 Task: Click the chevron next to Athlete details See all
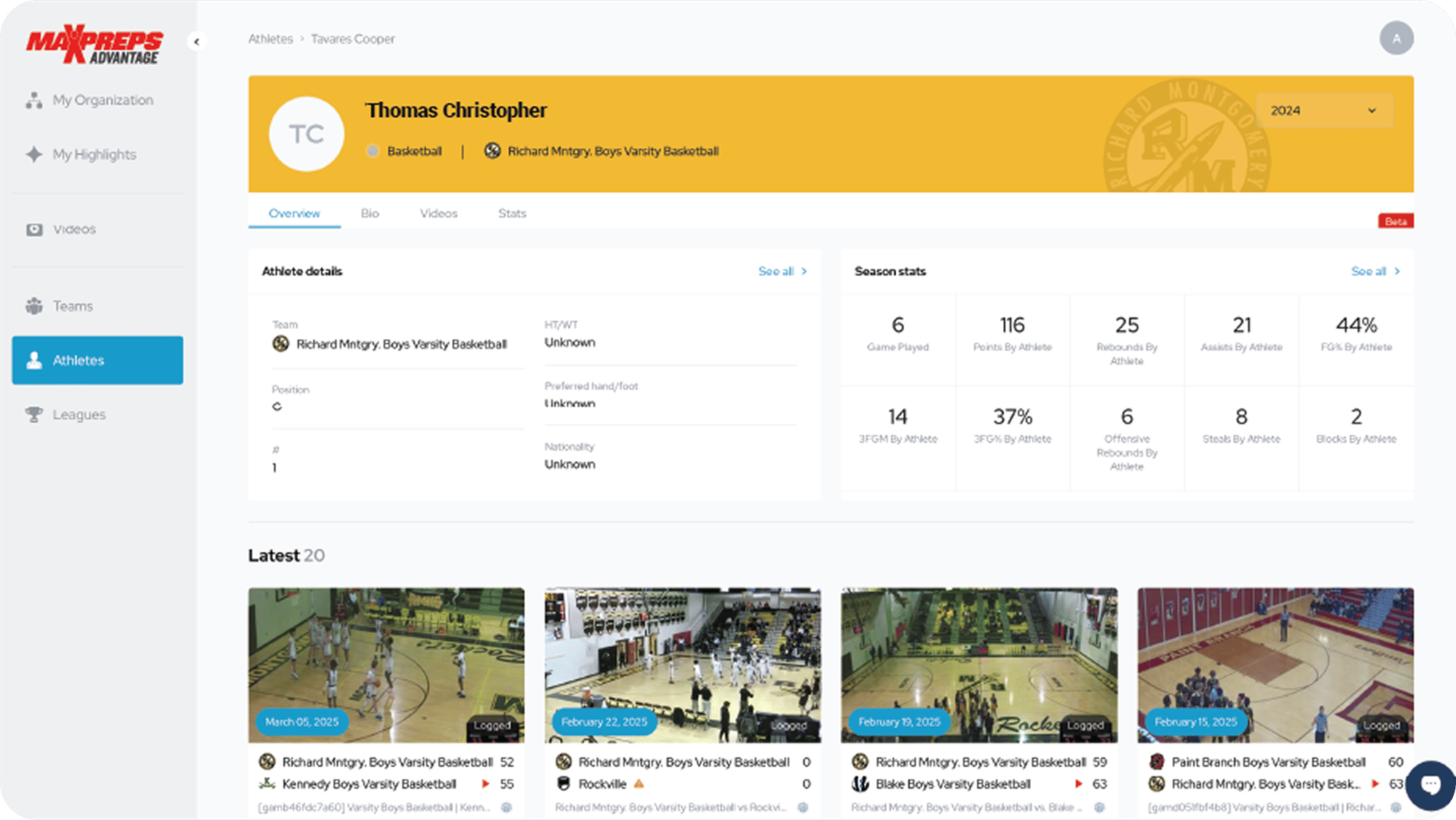coord(804,271)
